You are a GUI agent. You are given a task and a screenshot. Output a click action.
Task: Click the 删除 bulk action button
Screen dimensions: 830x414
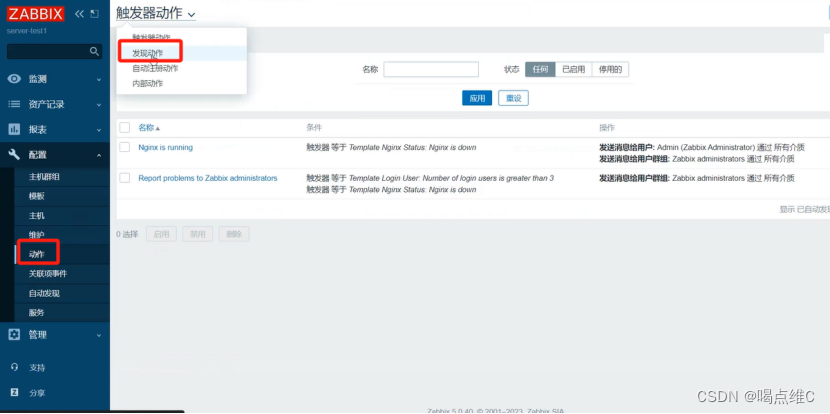(233, 234)
